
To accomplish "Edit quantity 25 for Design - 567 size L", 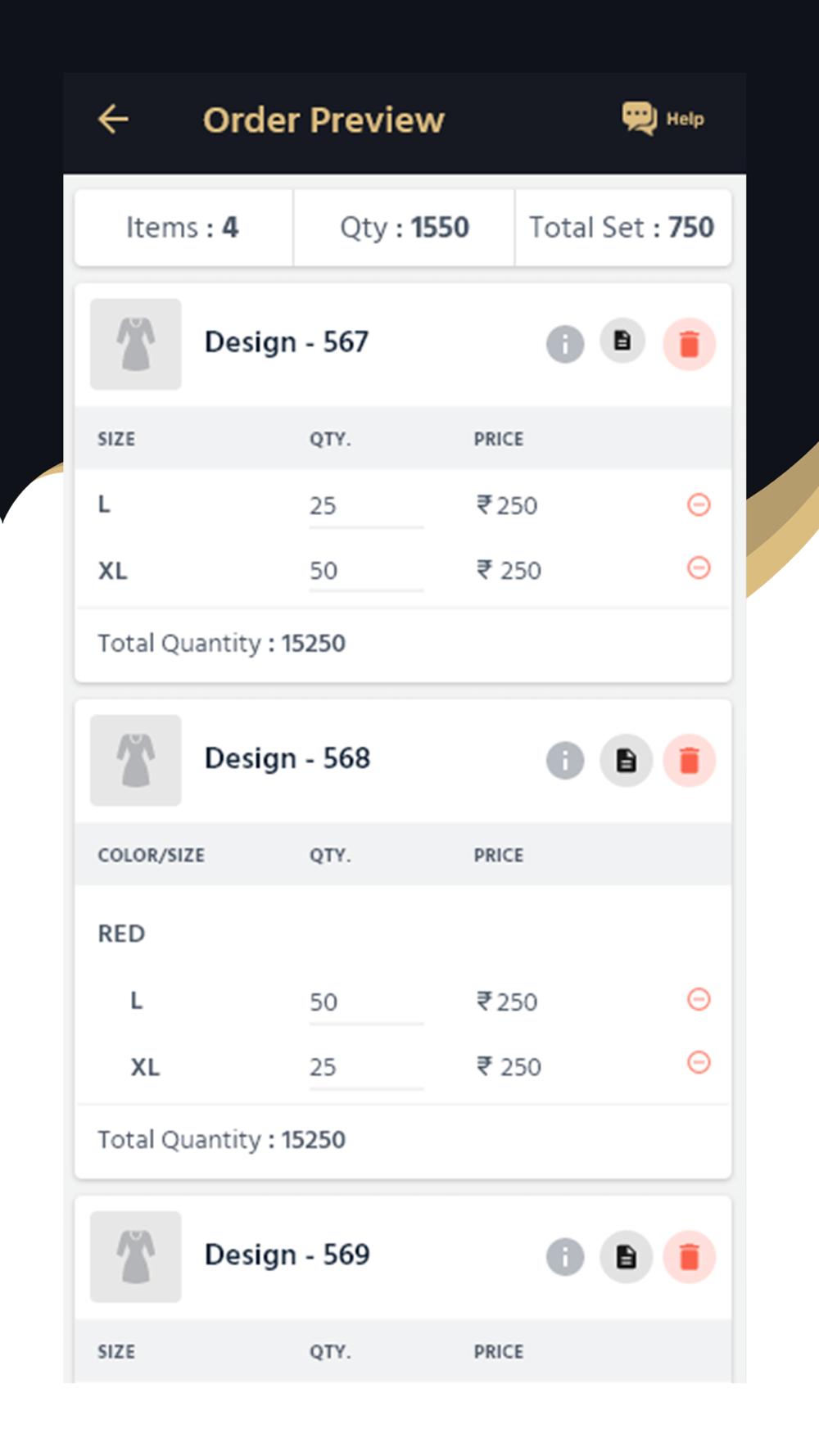I will pos(366,507).
